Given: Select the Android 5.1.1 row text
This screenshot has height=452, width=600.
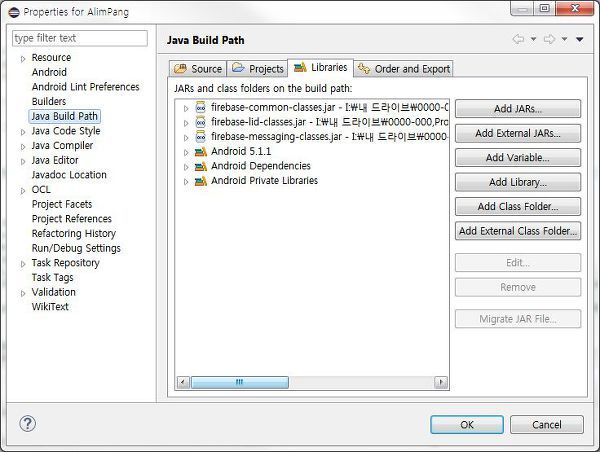Looking at the screenshot, I should click(241, 152).
